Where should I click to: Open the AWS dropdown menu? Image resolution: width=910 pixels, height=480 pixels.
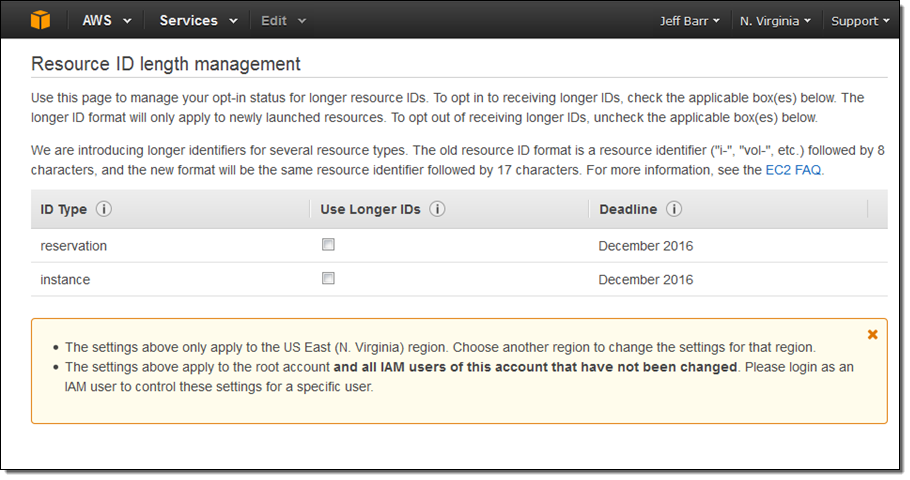pyautogui.click(x=106, y=20)
